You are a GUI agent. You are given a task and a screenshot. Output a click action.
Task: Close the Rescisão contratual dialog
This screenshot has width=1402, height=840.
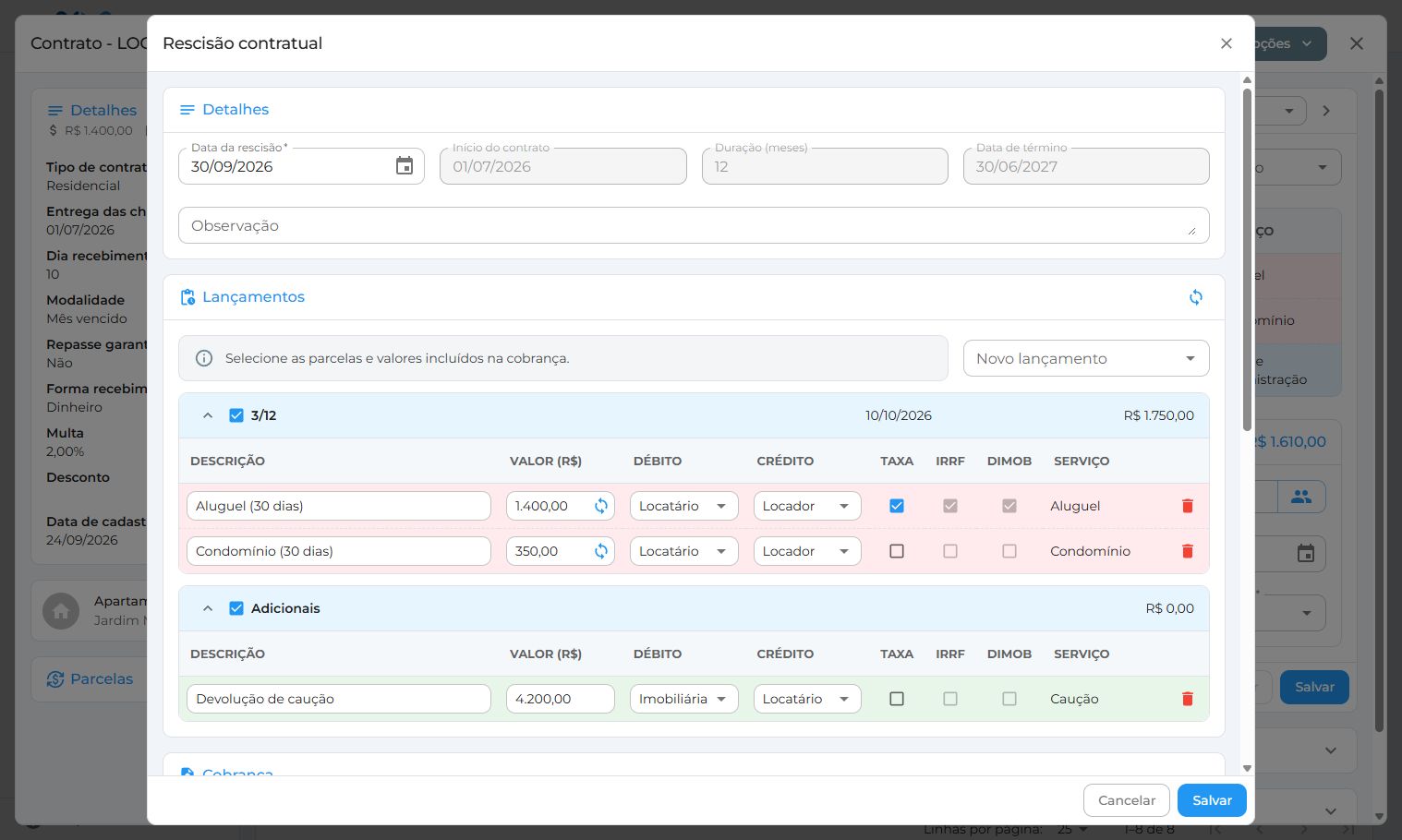click(x=1227, y=43)
